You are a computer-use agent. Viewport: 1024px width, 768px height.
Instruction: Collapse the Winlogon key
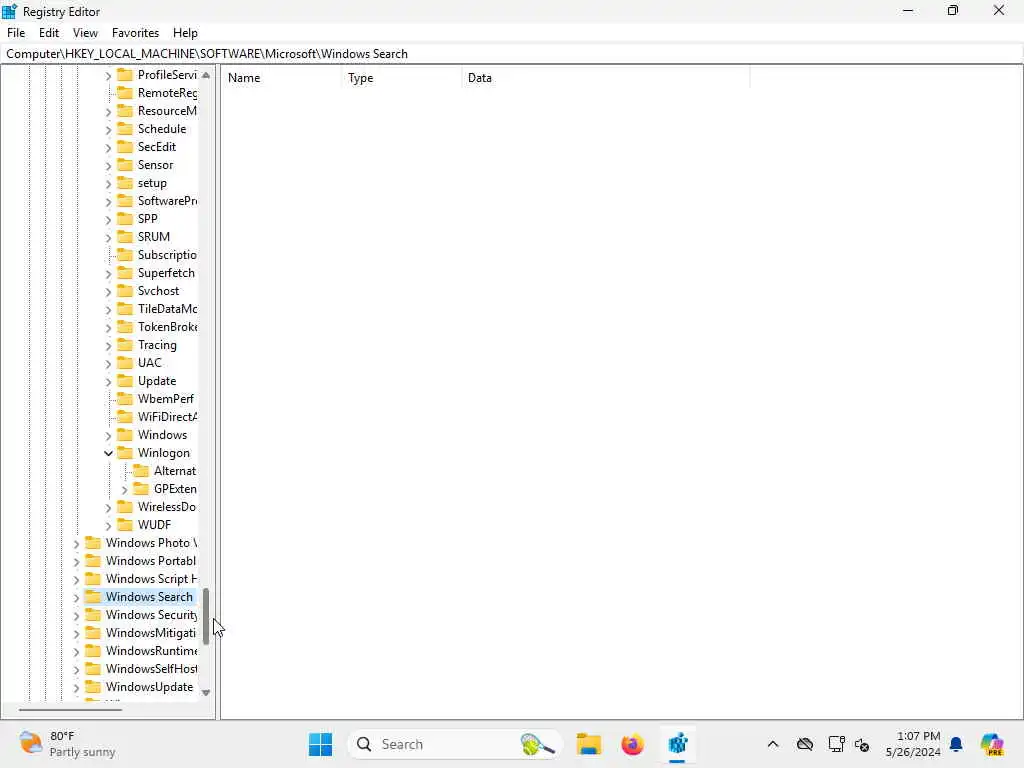[x=108, y=453]
